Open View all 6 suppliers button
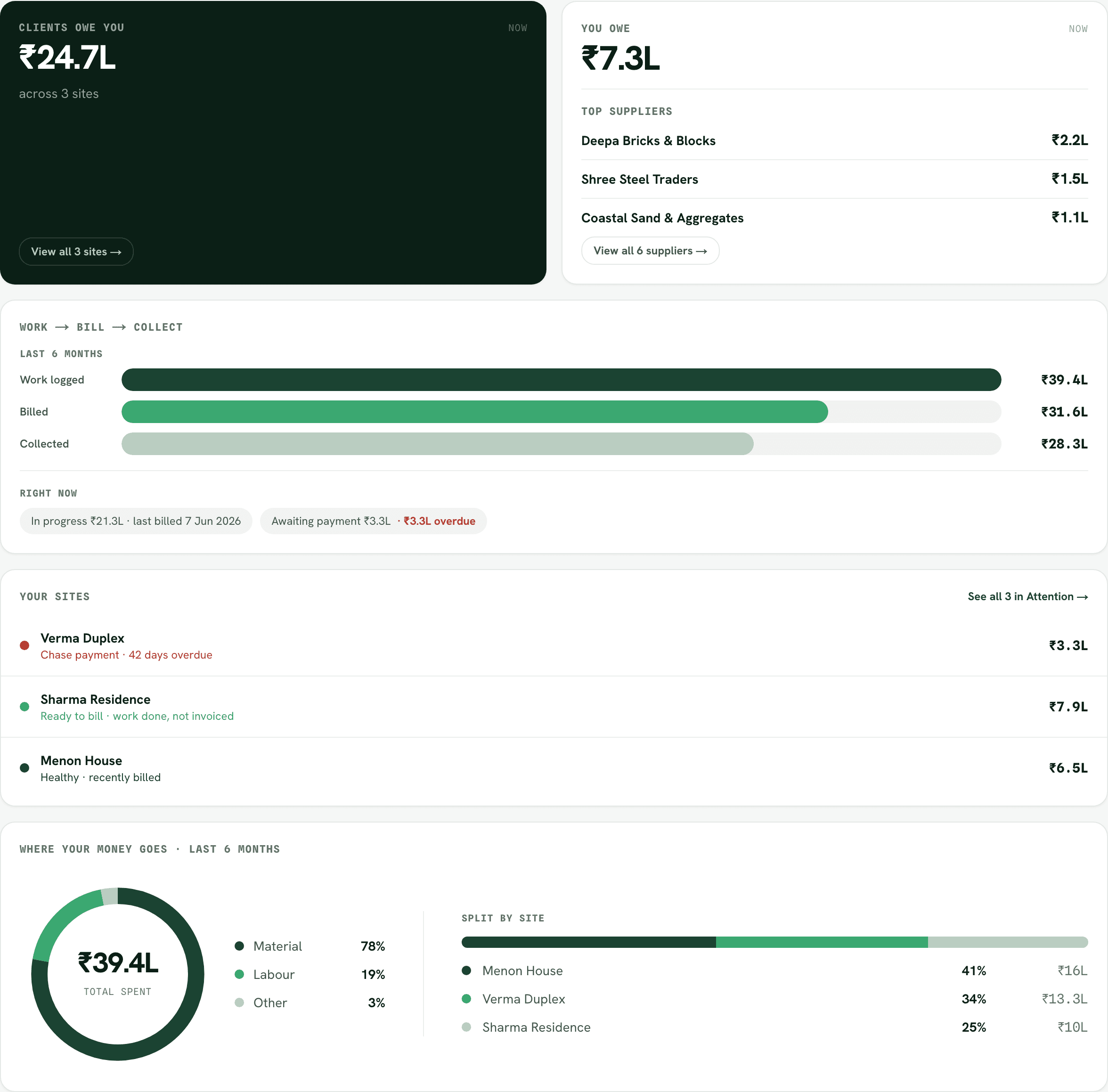1108x1092 pixels. tap(650, 251)
